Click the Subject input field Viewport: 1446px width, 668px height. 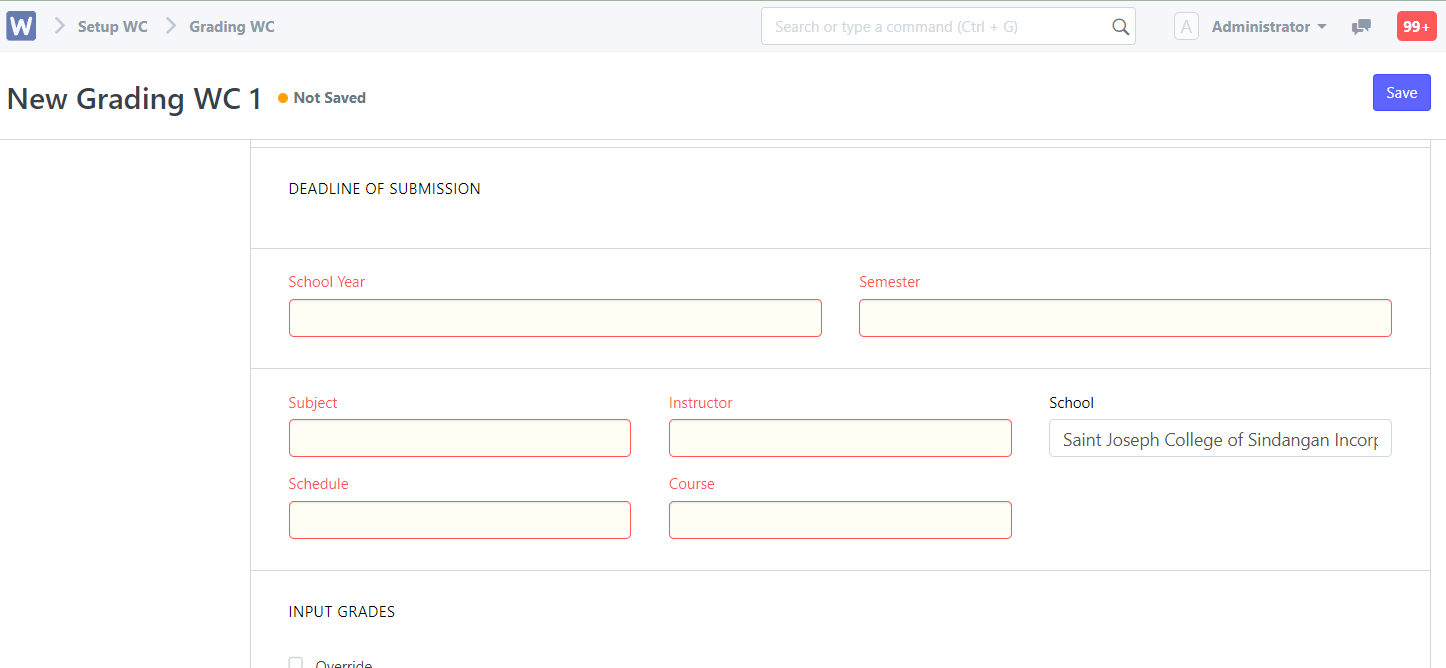point(460,438)
